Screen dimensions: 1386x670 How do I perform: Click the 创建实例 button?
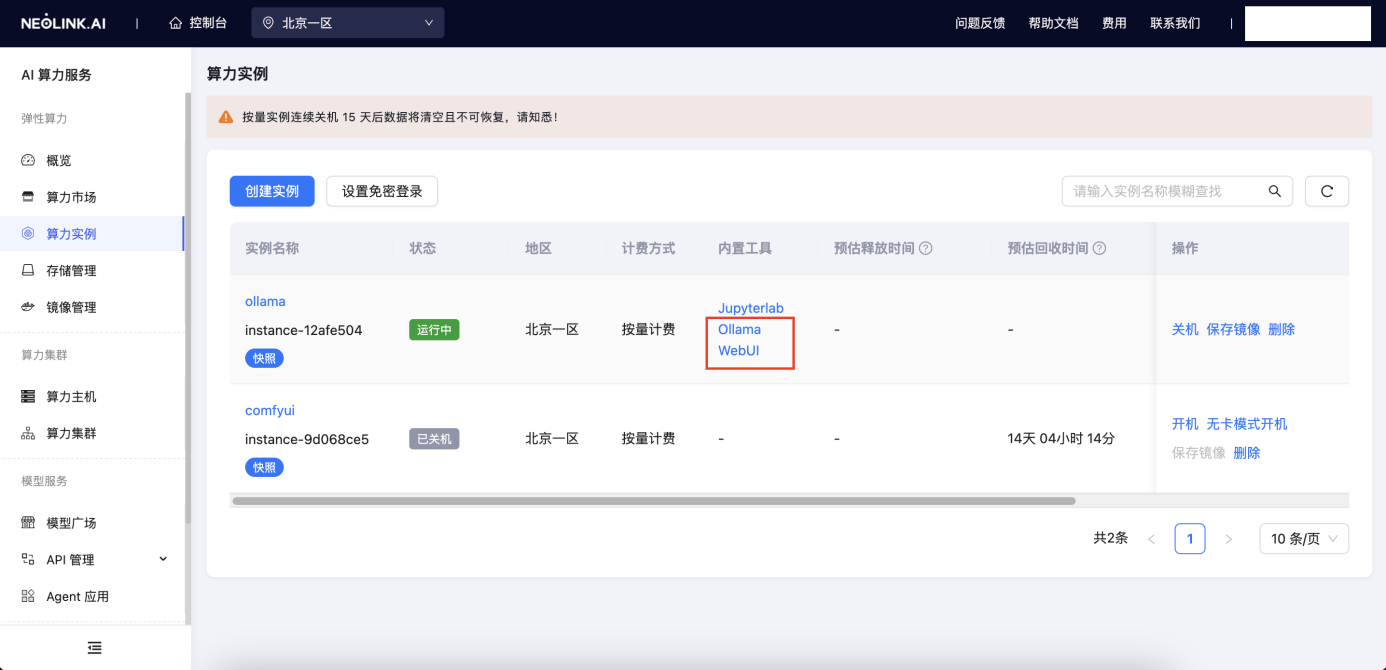[x=272, y=191]
